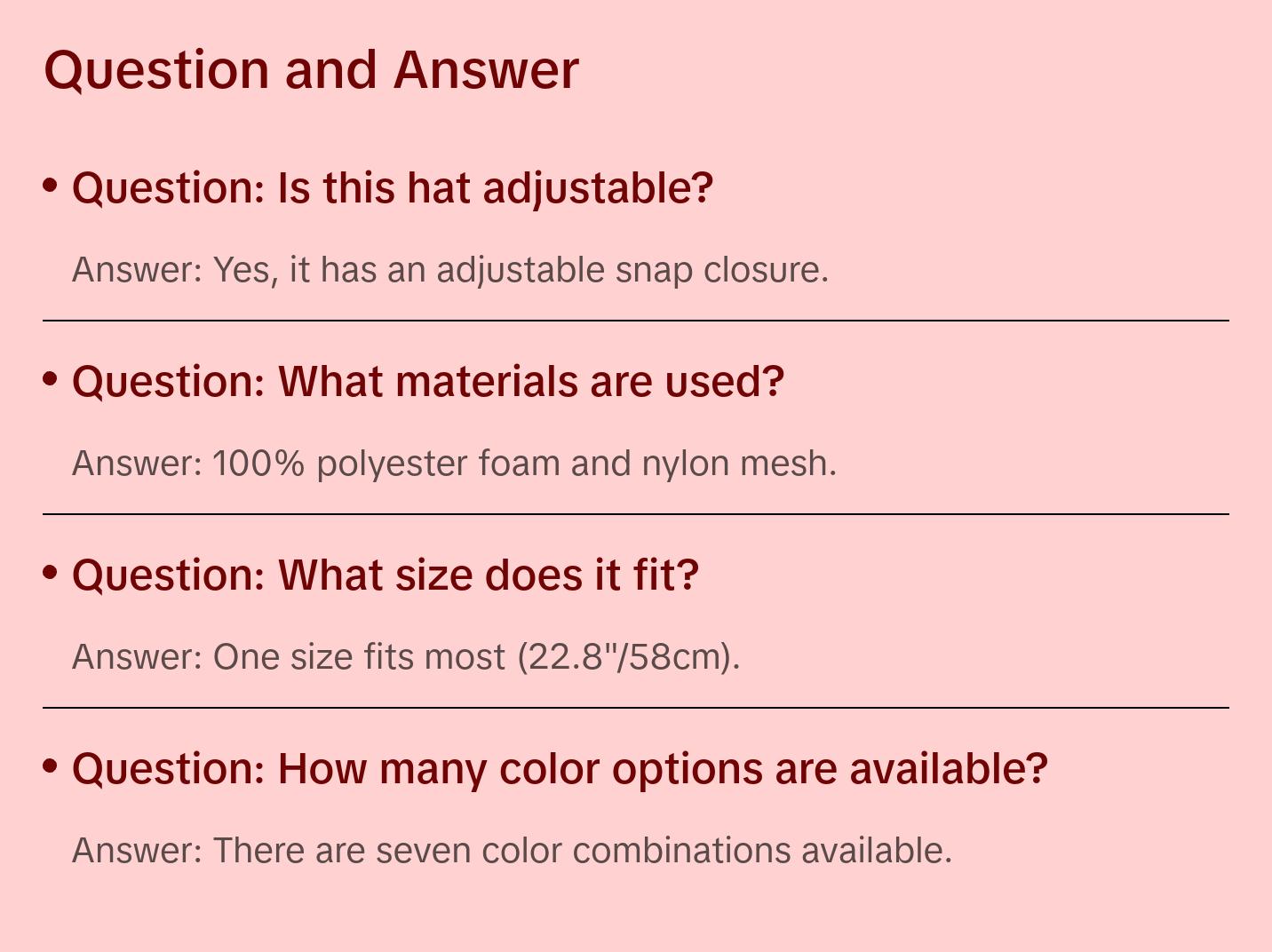1272x952 pixels.
Task: Click the divider line below the snap closure answer
Action: tap(636, 321)
